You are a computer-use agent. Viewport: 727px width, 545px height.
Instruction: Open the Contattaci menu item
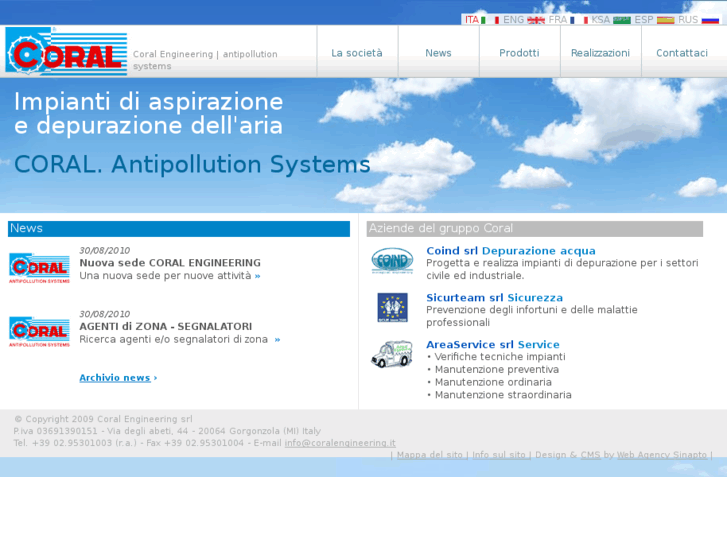pos(682,53)
